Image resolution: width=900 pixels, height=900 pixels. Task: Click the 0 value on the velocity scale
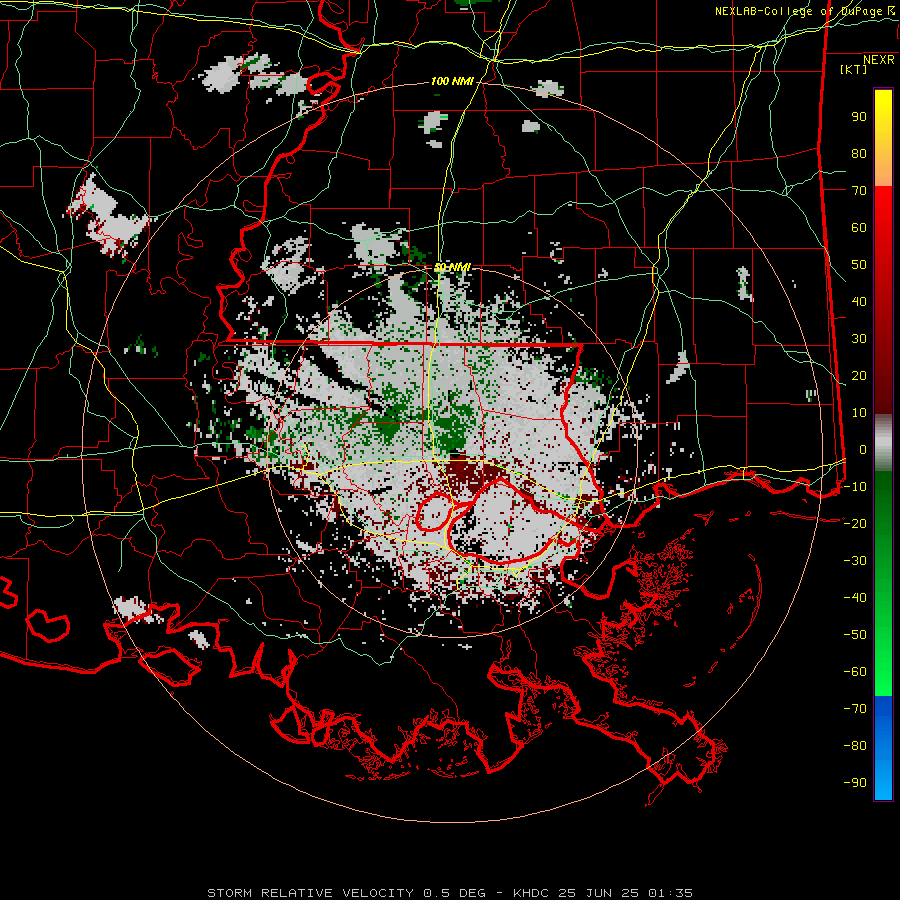(x=863, y=450)
